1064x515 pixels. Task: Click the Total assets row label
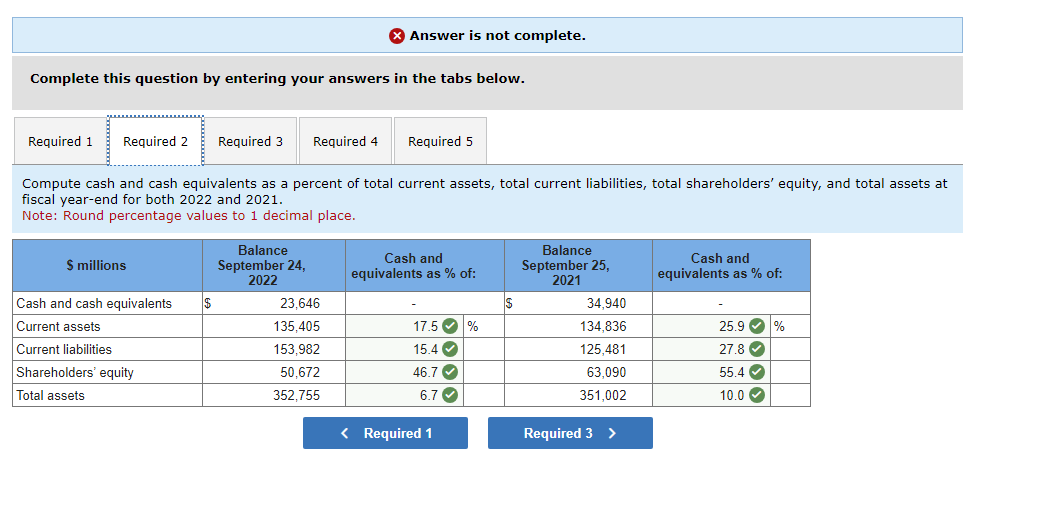tap(50, 395)
